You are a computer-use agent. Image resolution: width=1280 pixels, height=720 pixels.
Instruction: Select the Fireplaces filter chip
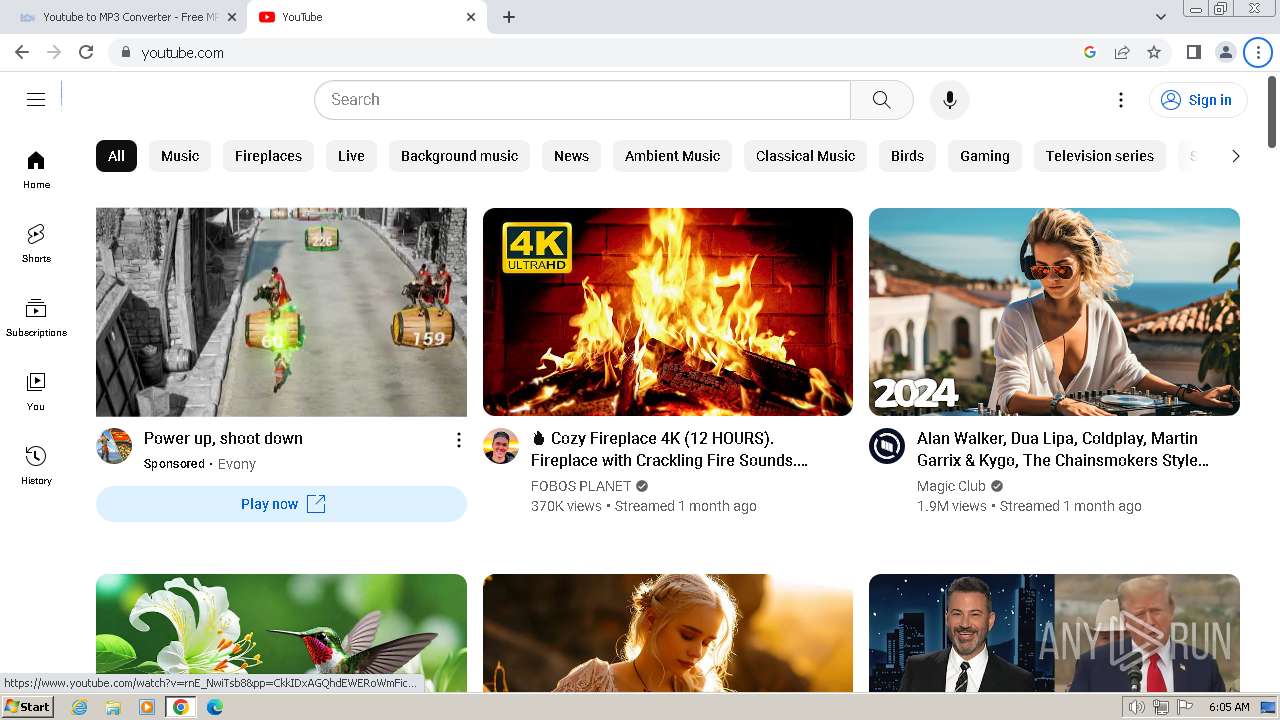click(268, 156)
